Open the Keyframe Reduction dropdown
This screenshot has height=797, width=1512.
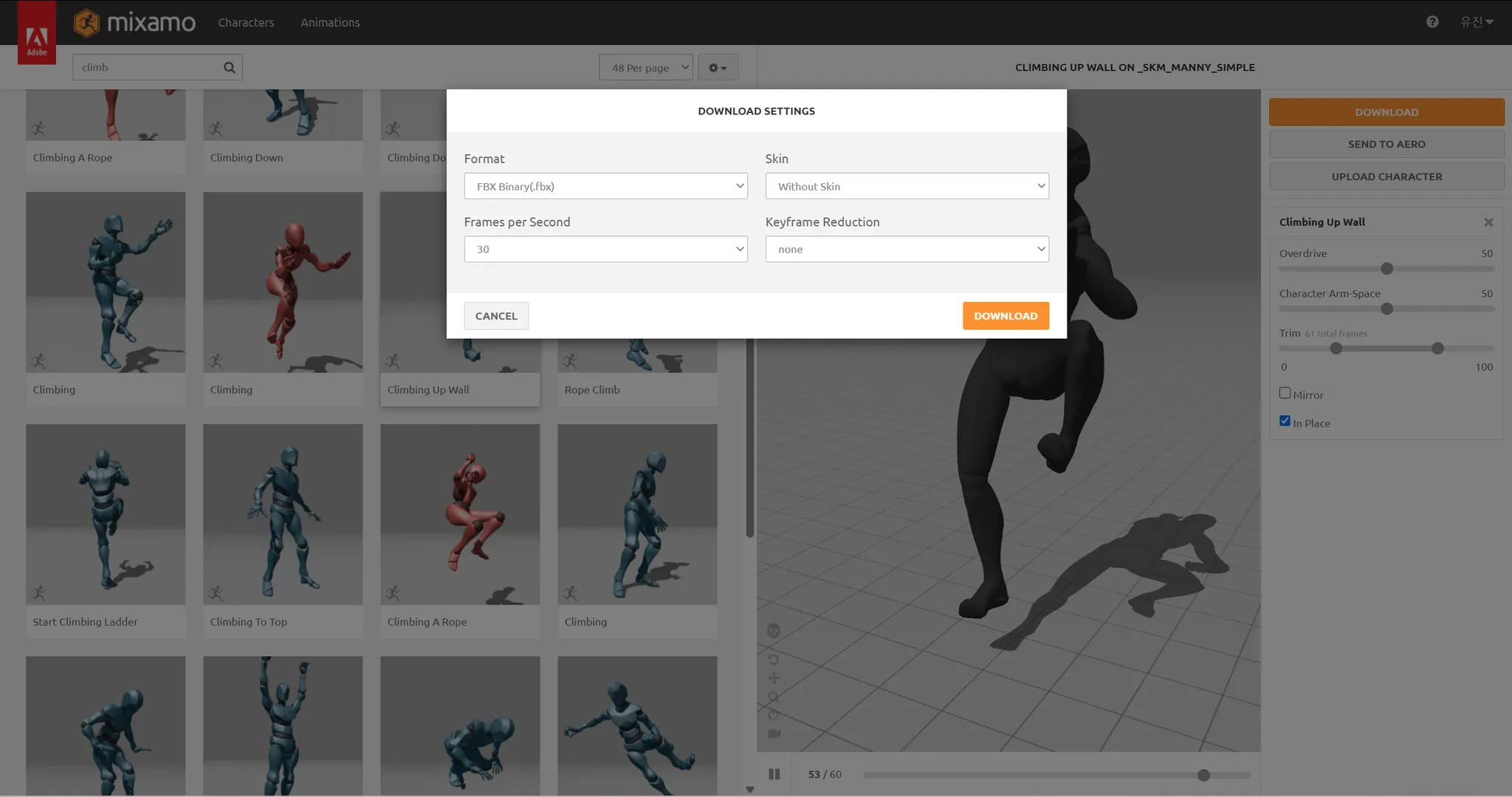(907, 249)
